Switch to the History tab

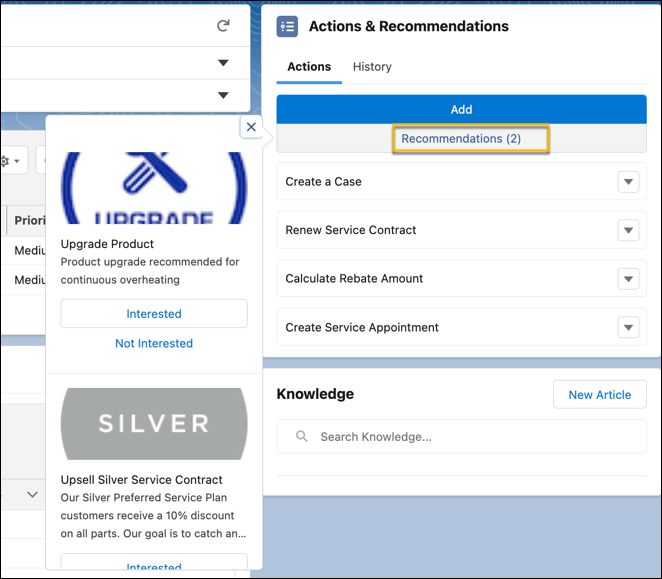pyautogui.click(x=372, y=67)
